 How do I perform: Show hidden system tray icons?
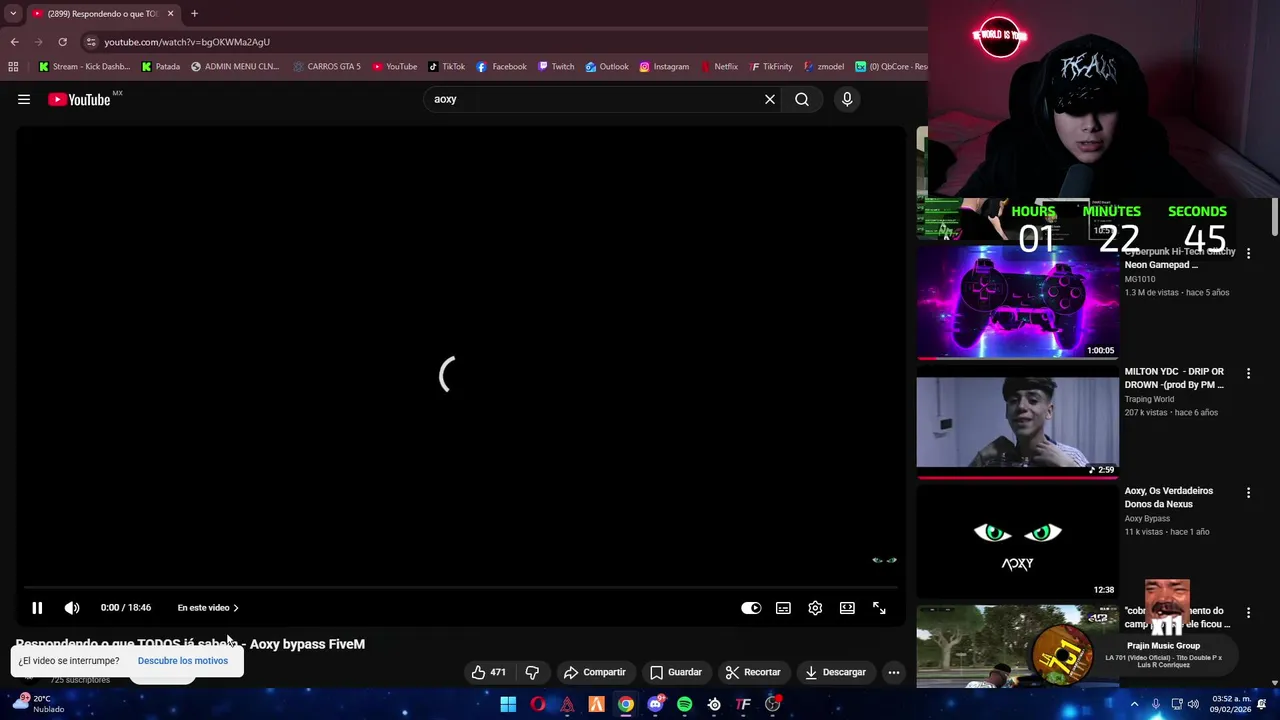[1134, 704]
